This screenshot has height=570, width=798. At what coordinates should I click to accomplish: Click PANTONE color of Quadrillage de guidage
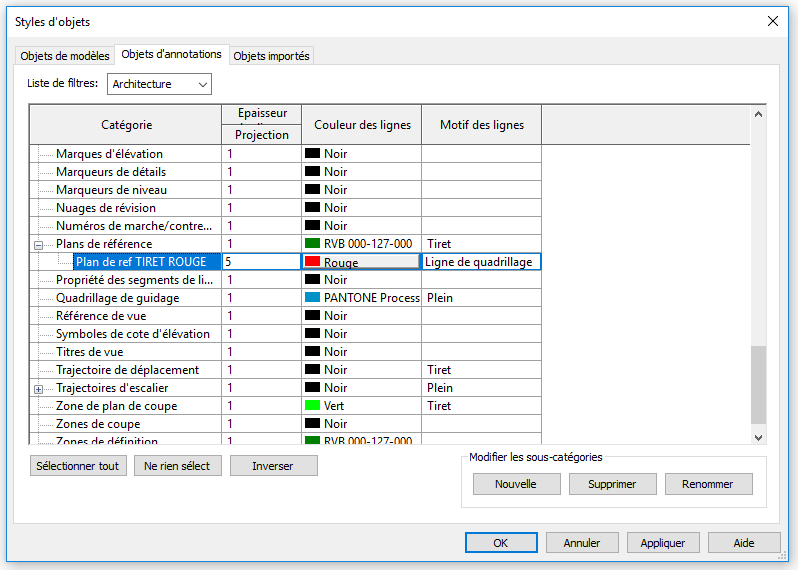[361, 298]
